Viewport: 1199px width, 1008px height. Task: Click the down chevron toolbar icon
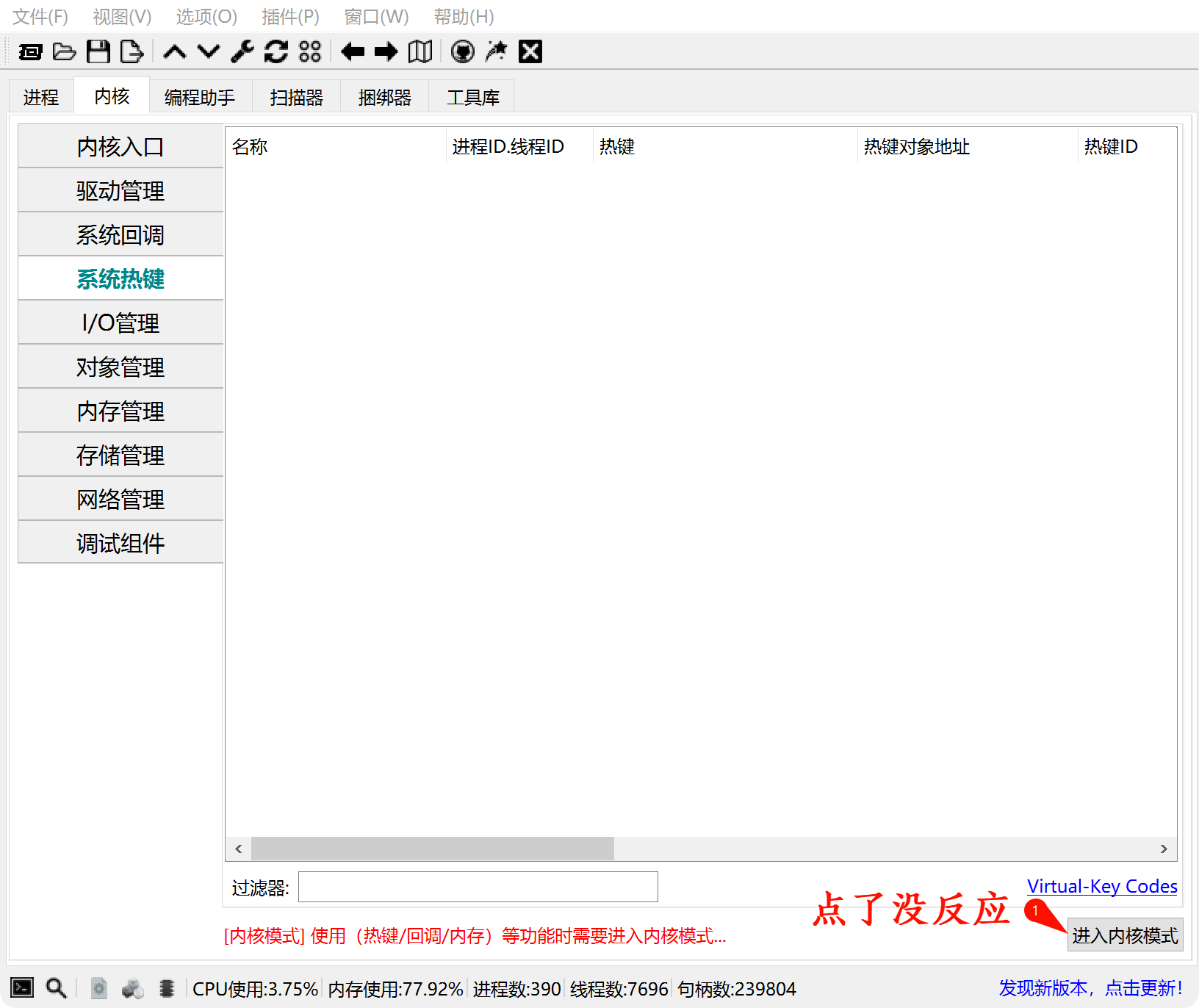(x=209, y=51)
